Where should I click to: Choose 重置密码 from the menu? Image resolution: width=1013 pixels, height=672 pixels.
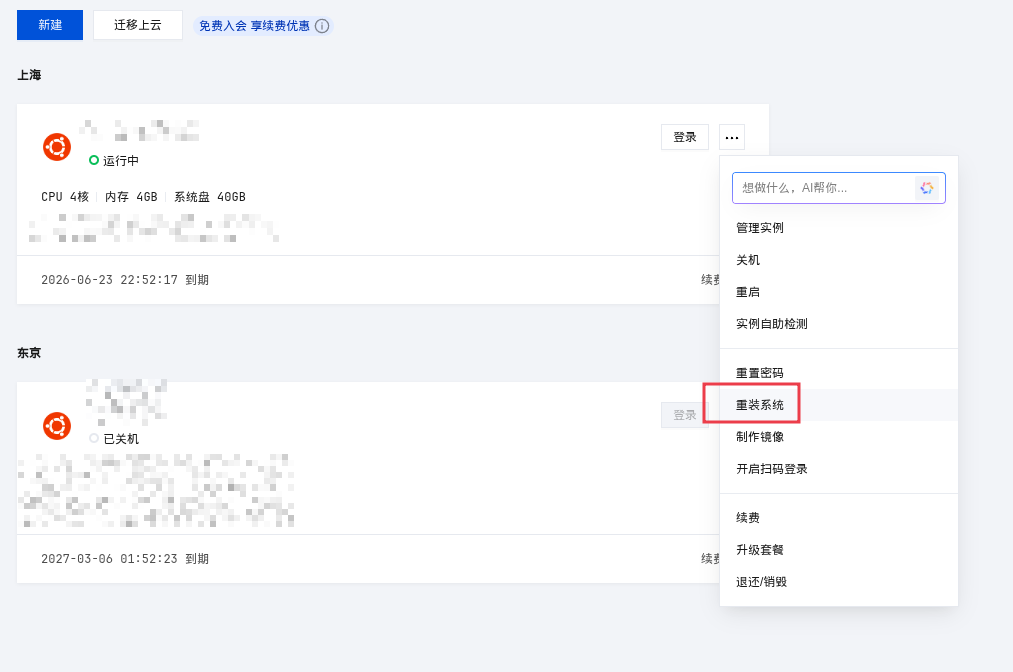point(760,373)
